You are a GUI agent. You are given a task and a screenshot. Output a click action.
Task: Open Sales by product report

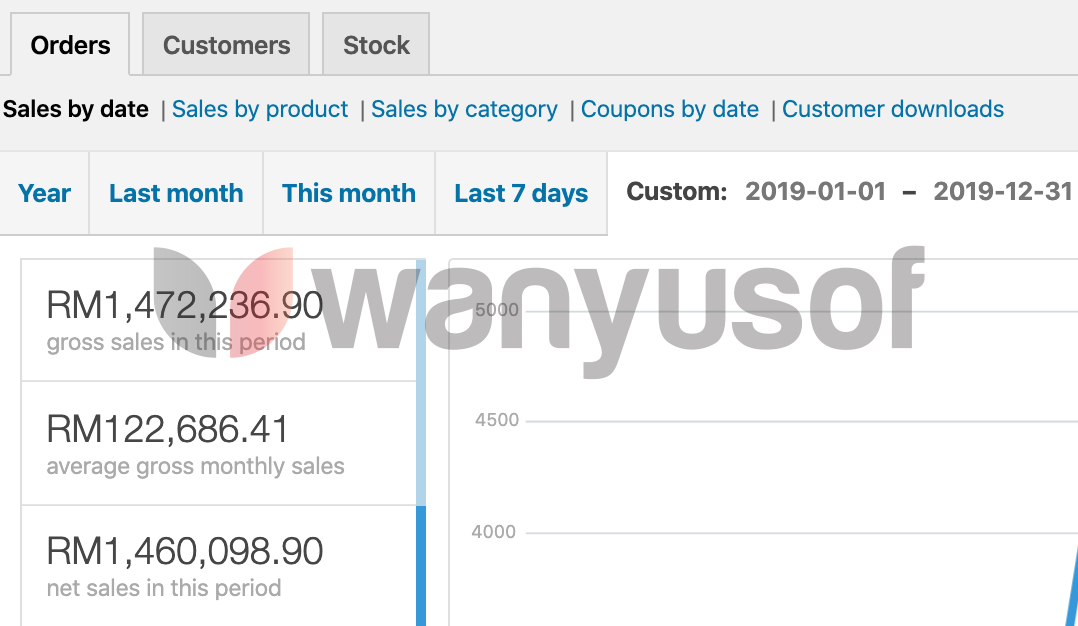[260, 109]
